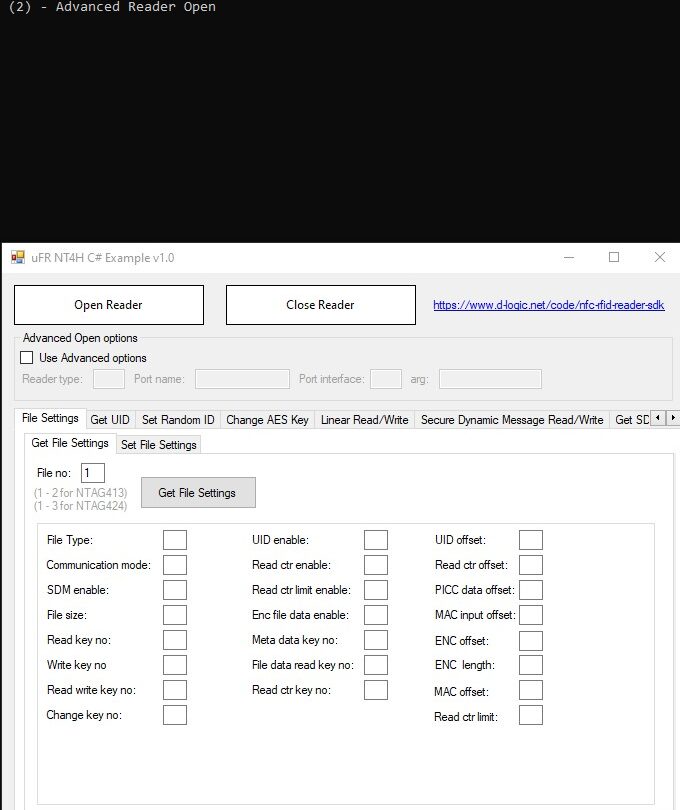Click the File Type value box
Screen dimensions: 680x810
click(175, 540)
